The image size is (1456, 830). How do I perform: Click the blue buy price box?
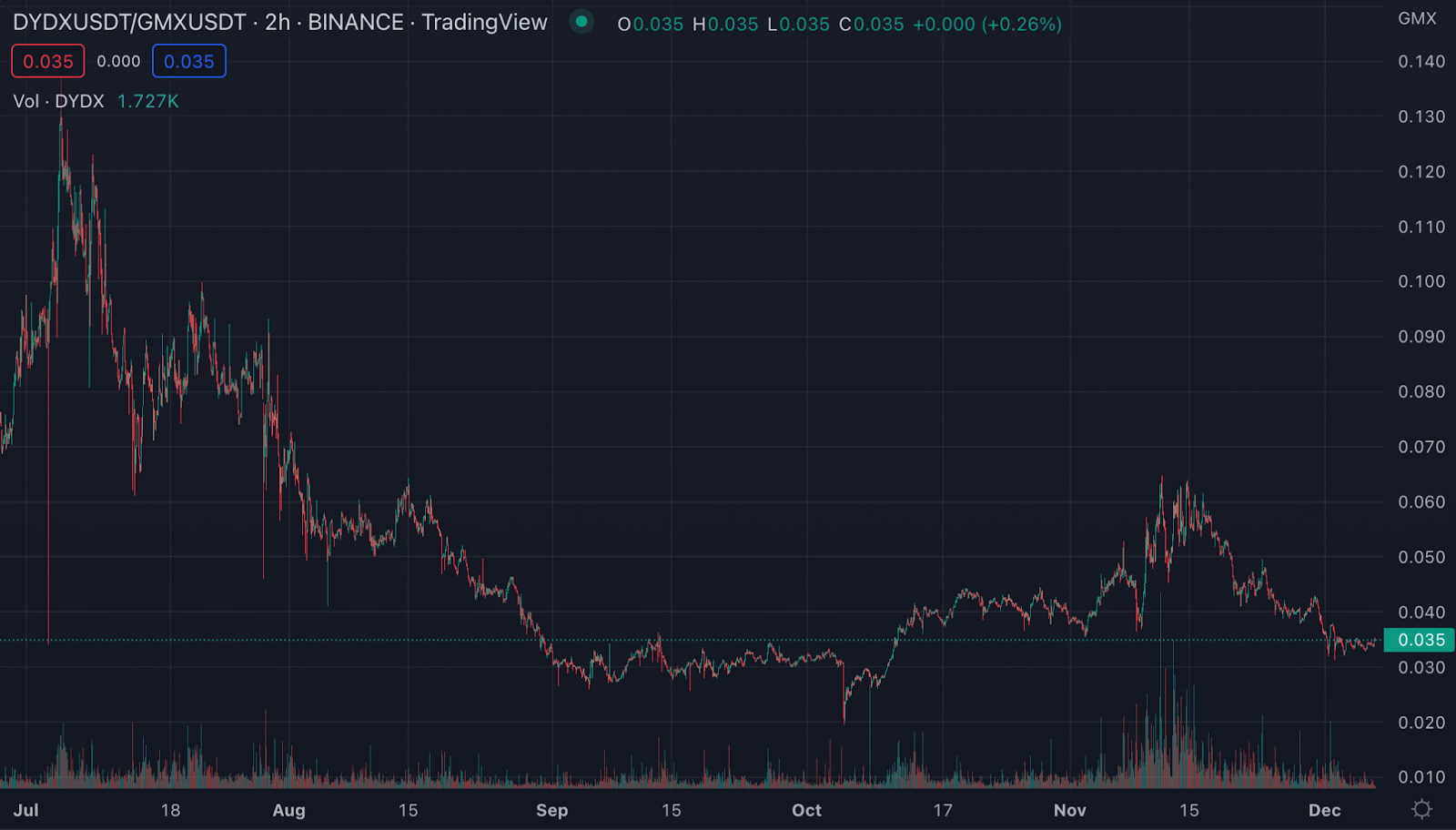tap(189, 61)
